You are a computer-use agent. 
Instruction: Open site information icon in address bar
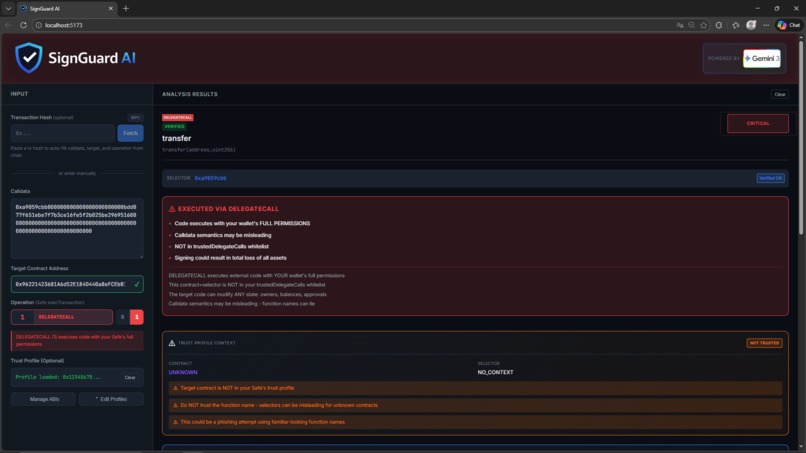click(x=38, y=25)
